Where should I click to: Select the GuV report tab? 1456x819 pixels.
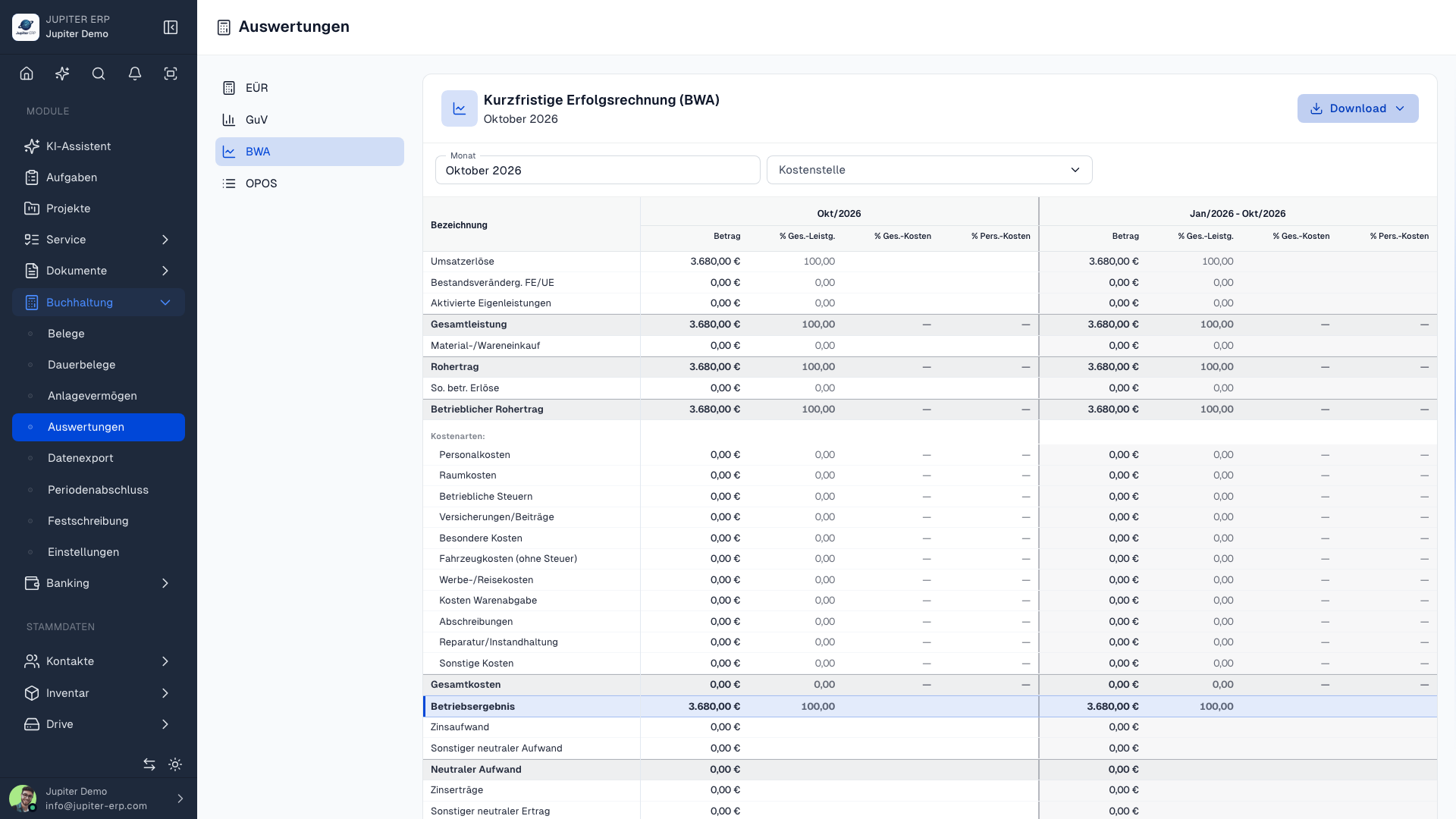coord(309,120)
